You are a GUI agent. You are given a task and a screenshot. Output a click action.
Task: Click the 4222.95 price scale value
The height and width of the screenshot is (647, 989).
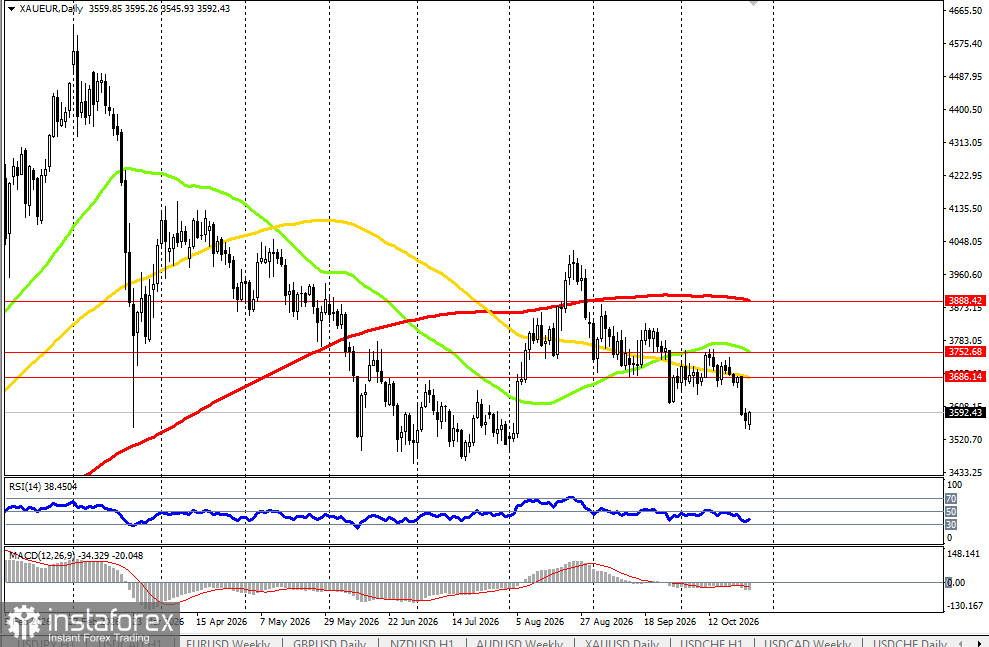[x=965, y=175]
